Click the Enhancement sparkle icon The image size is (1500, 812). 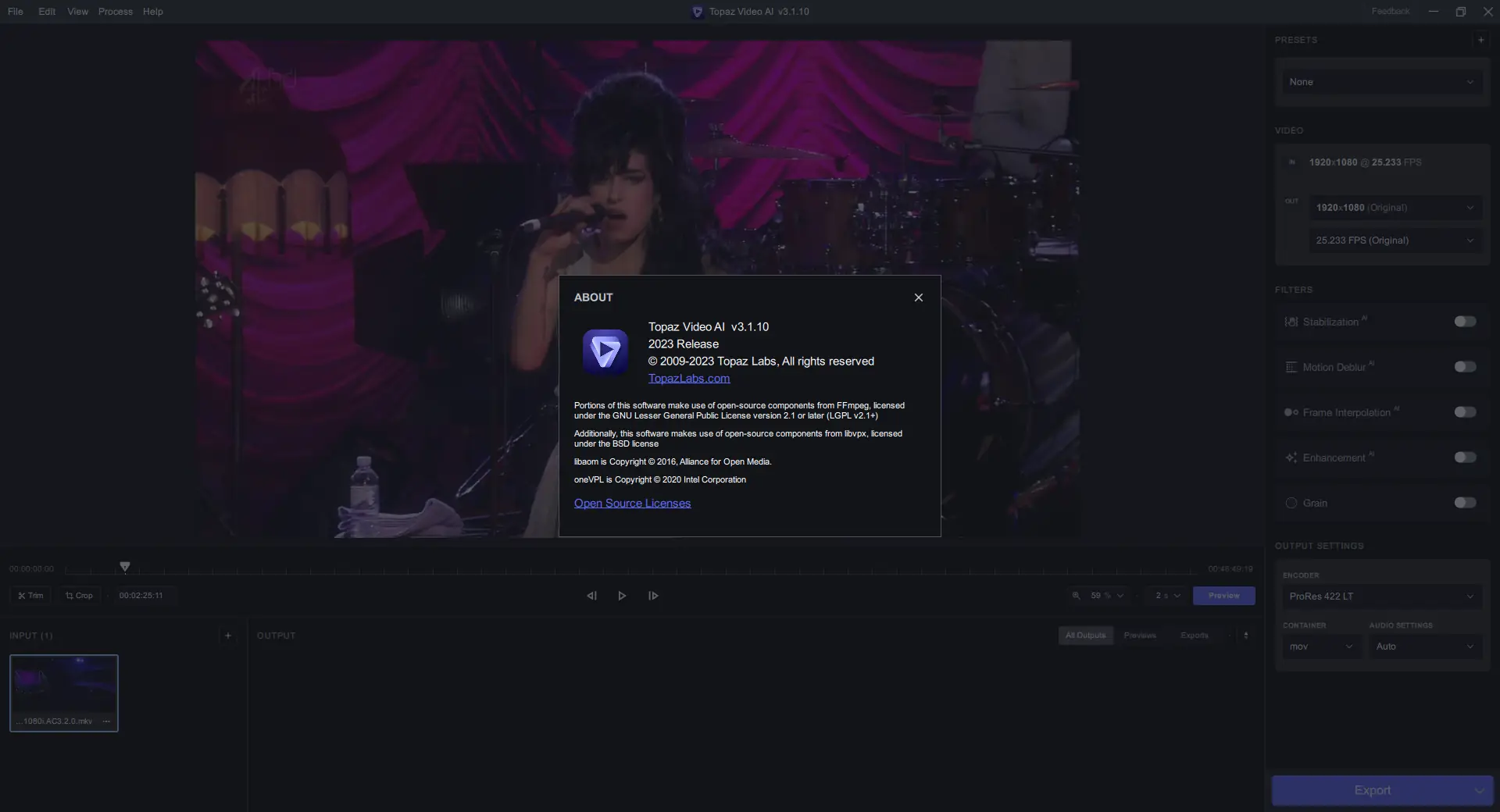tap(1291, 458)
